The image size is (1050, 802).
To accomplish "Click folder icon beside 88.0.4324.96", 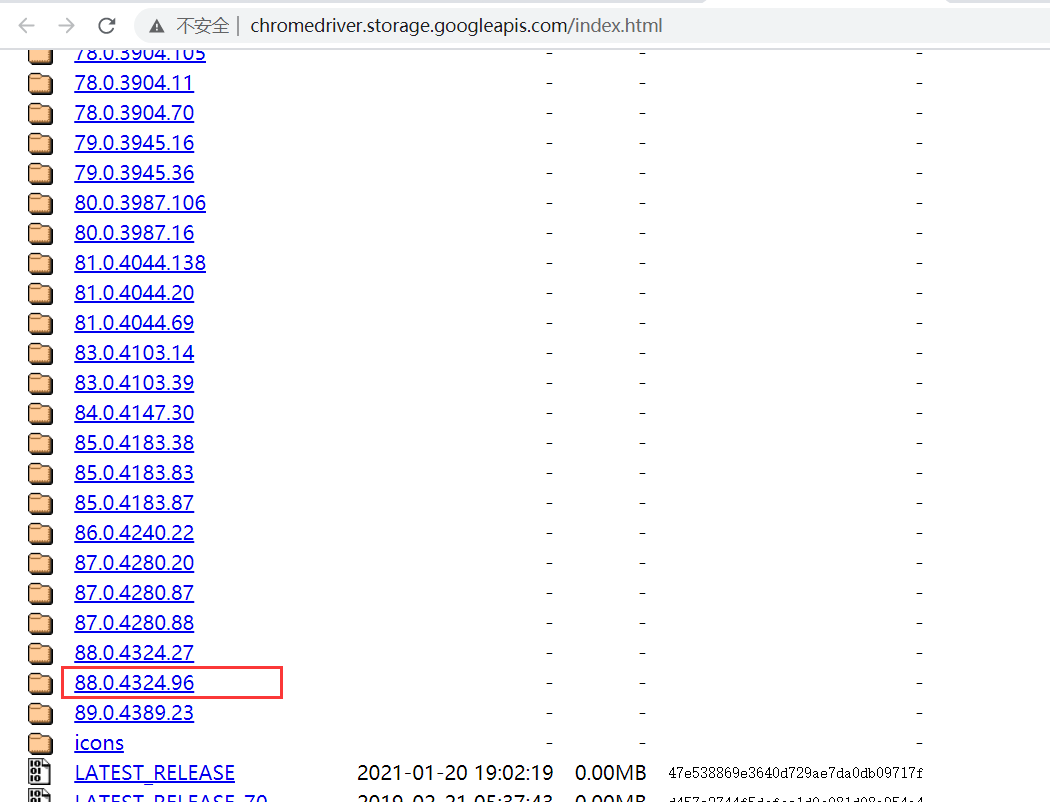I will pos(40,683).
